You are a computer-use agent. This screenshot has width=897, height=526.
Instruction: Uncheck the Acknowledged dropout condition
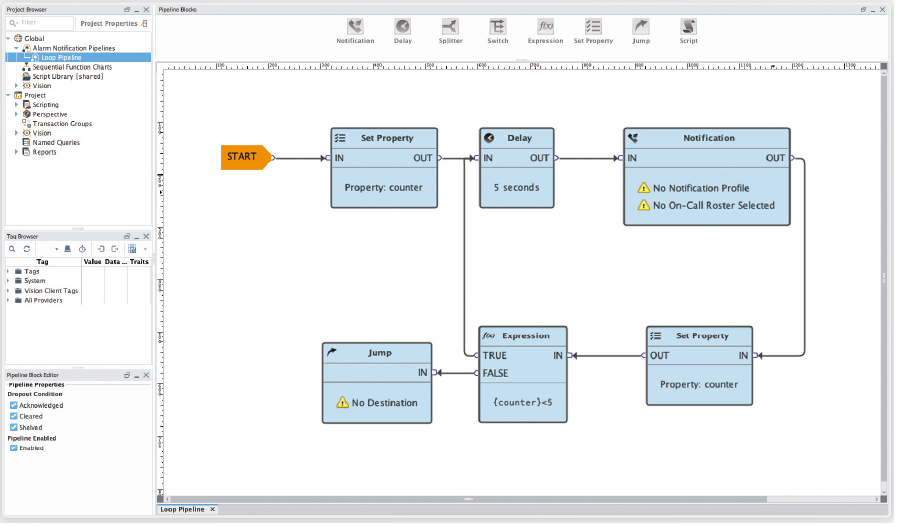click(x=14, y=406)
